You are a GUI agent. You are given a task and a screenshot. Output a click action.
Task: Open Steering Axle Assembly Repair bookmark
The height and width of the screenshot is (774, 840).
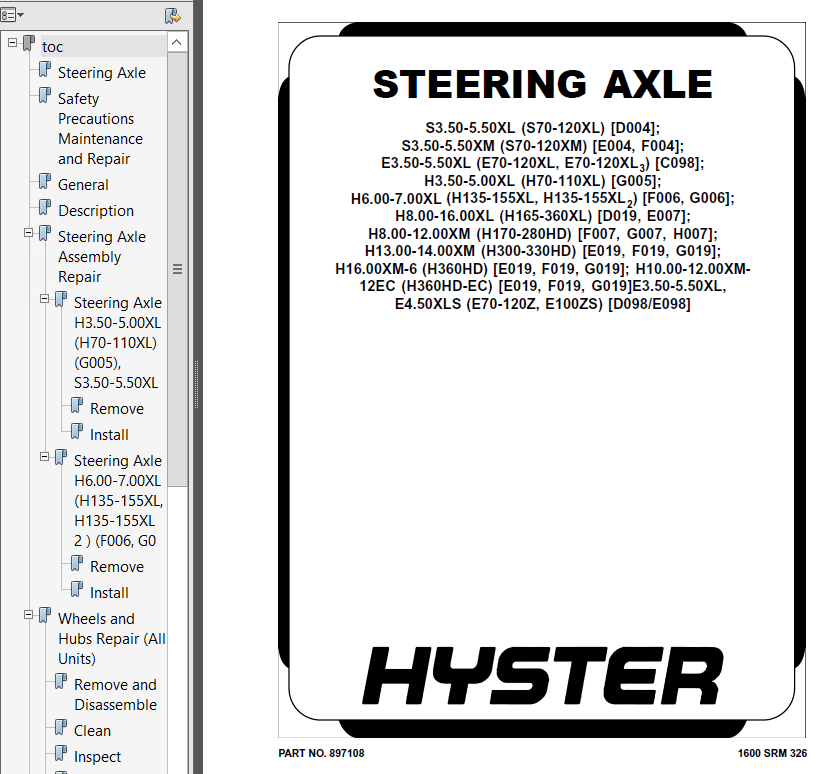click(x=102, y=257)
